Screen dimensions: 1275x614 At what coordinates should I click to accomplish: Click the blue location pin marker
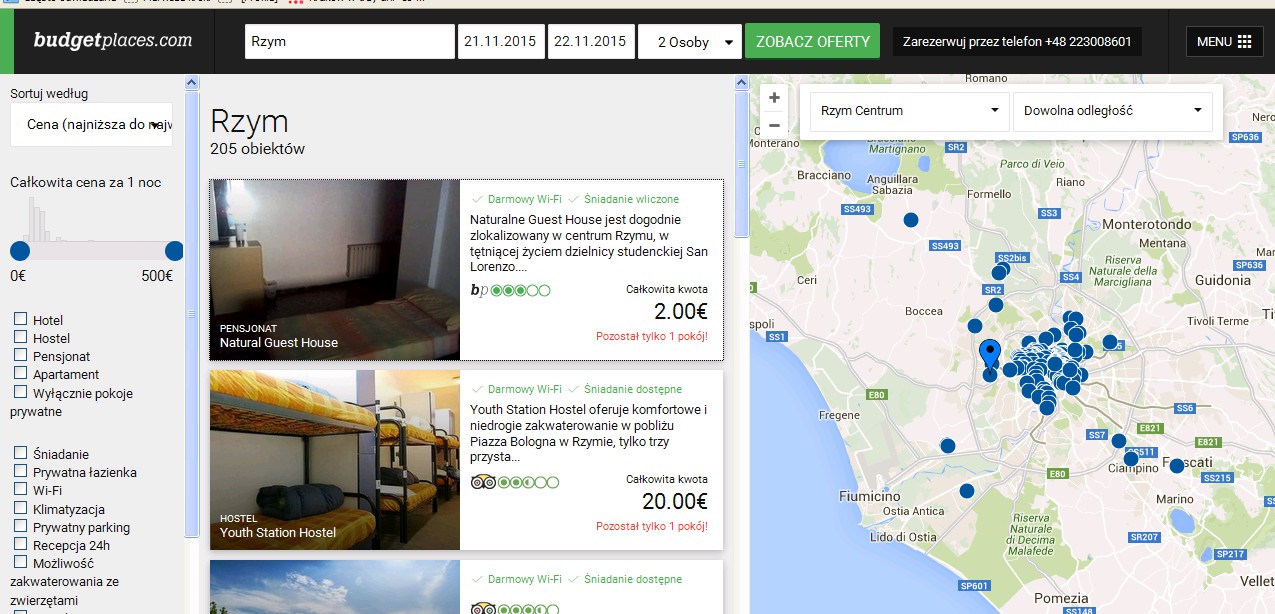990,356
